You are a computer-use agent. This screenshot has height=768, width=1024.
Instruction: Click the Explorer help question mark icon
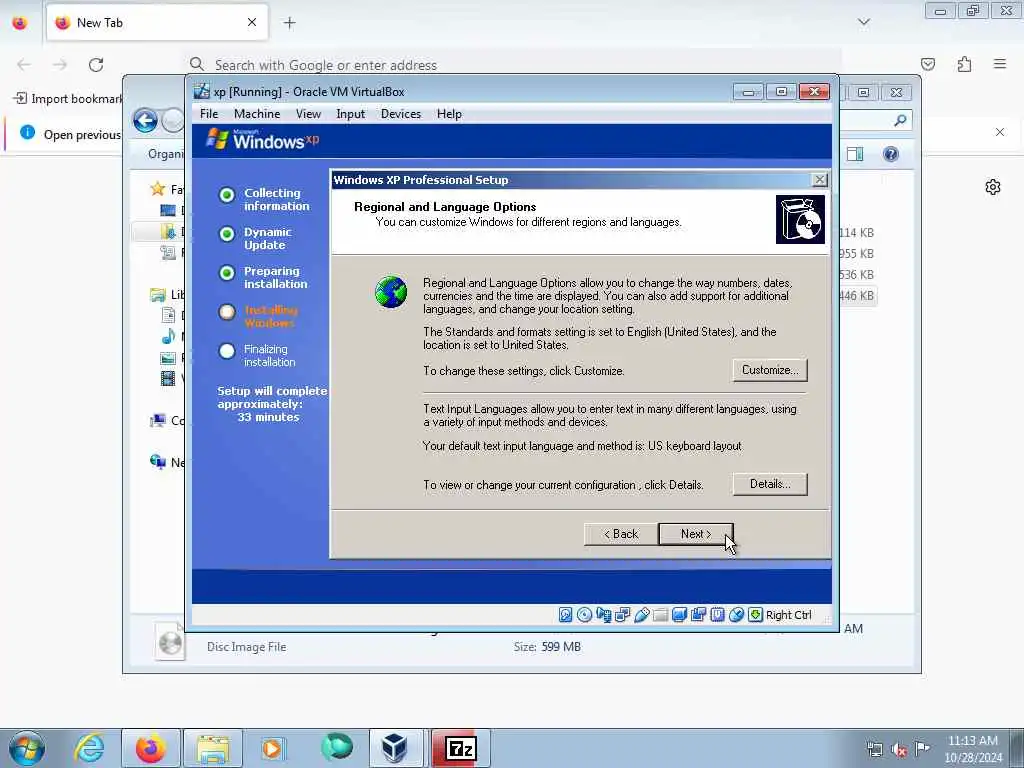pyautogui.click(x=891, y=154)
